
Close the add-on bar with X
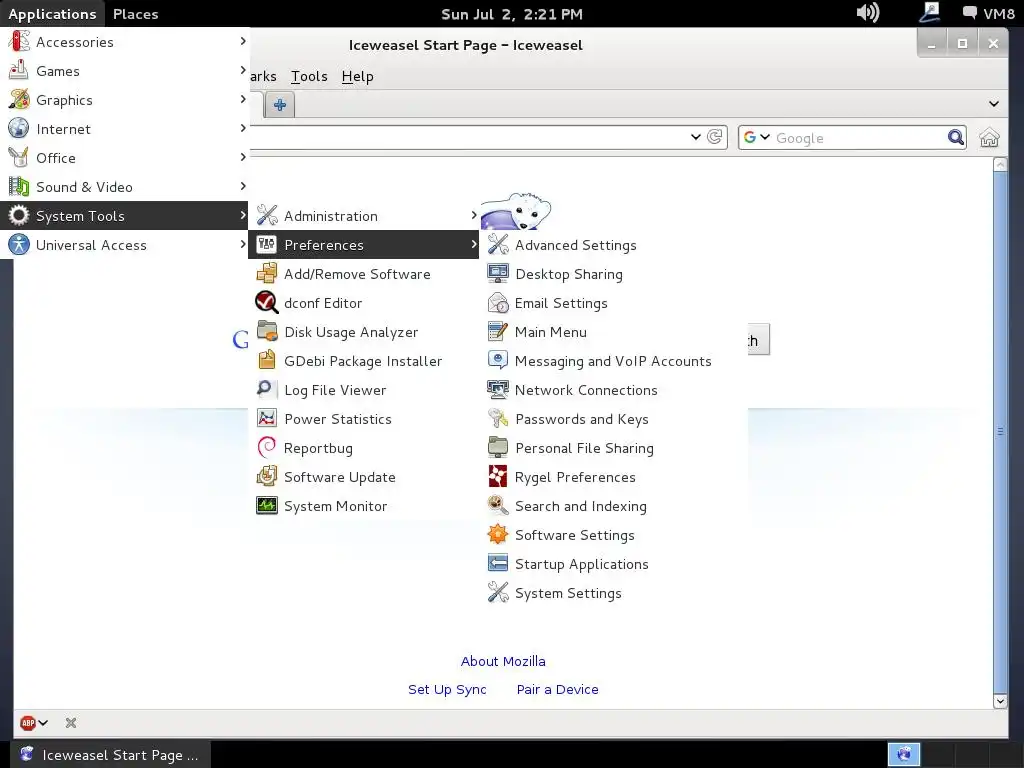tap(71, 723)
